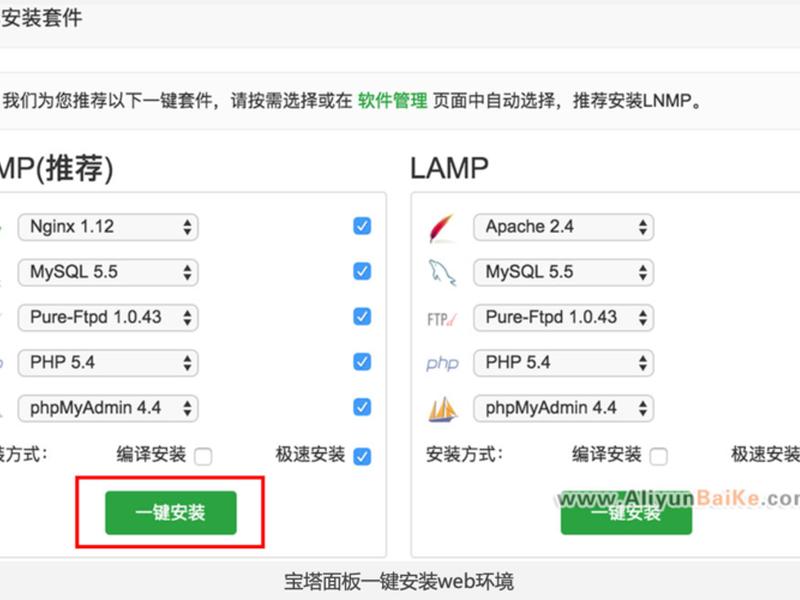This screenshot has width=800, height=600.
Task: Open LNMP MySQL 5.5 version dropdown
Action: coord(108,272)
